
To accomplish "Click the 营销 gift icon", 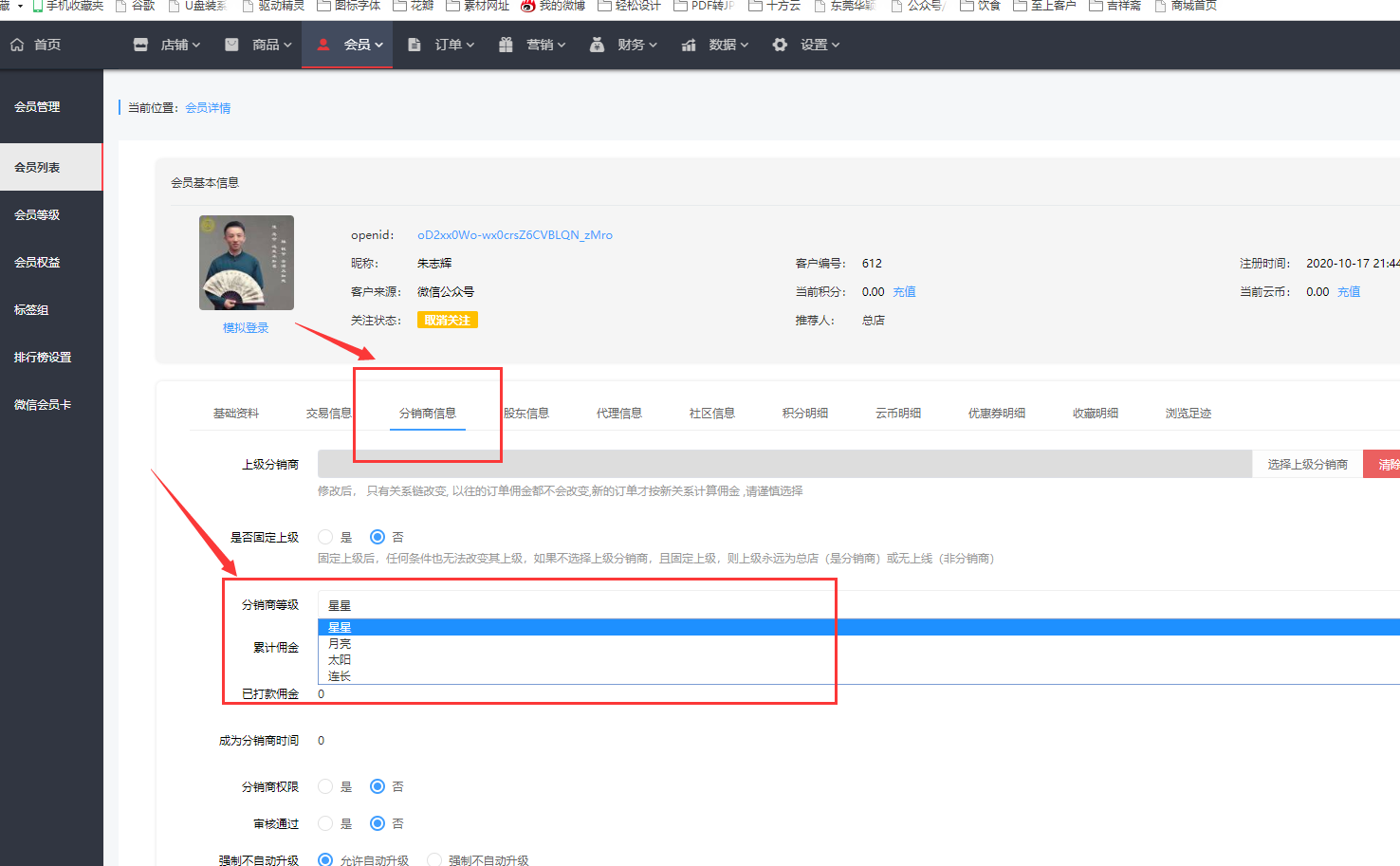I will click(x=506, y=45).
